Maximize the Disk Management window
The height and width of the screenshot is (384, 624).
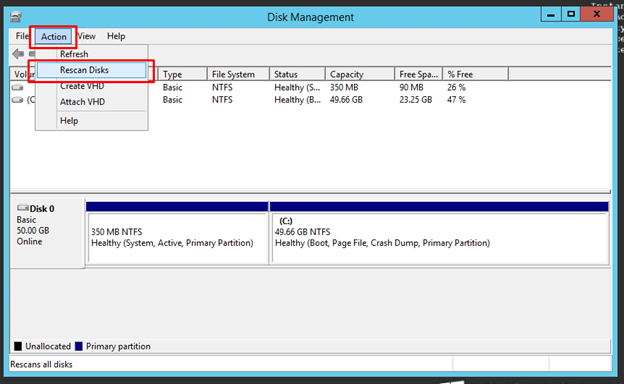click(571, 15)
